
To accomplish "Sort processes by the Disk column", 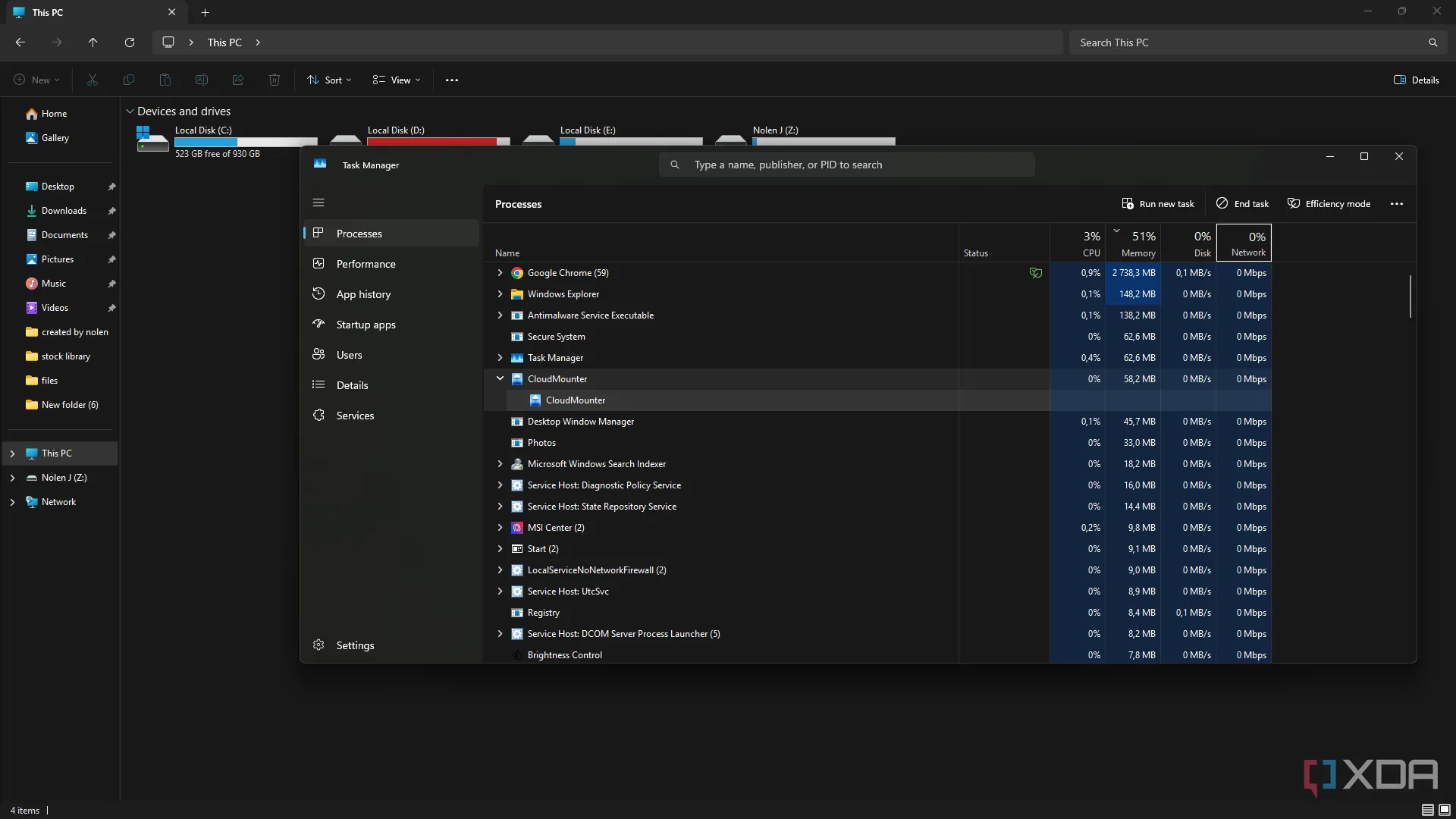I will coord(1188,243).
